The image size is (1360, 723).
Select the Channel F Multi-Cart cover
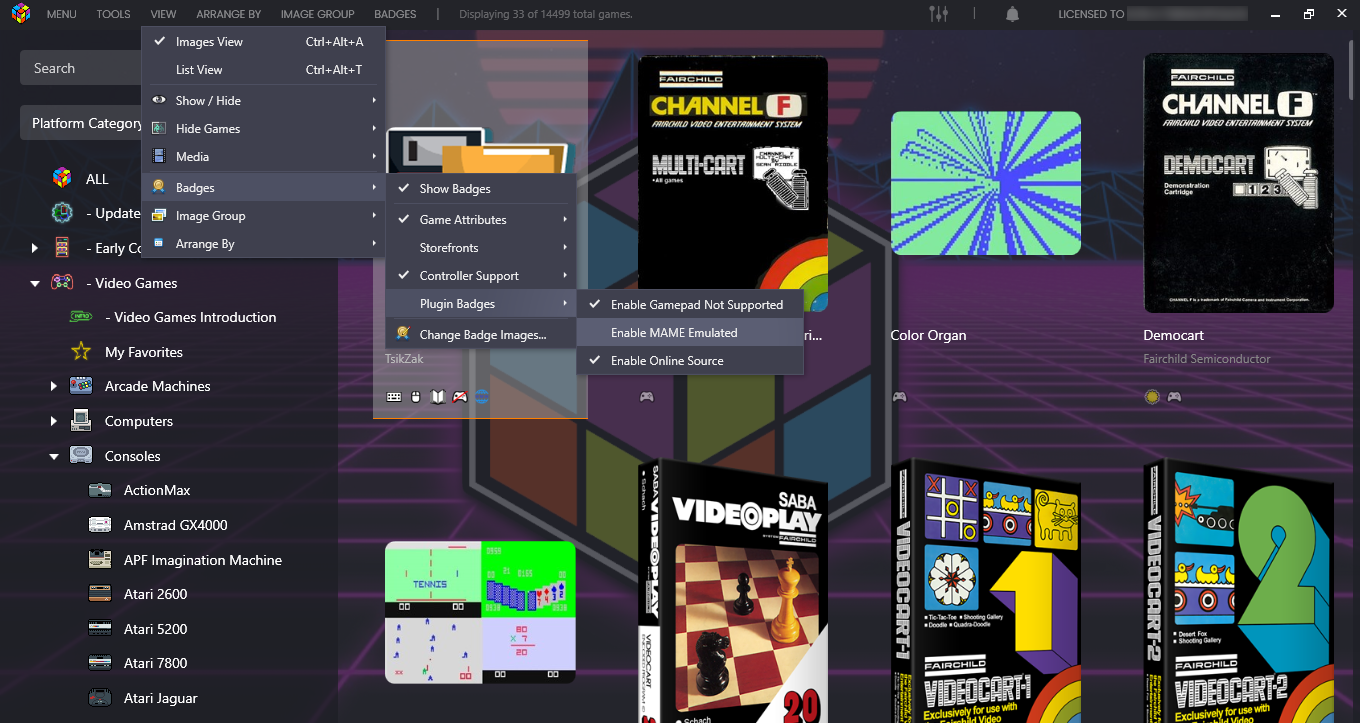733,184
